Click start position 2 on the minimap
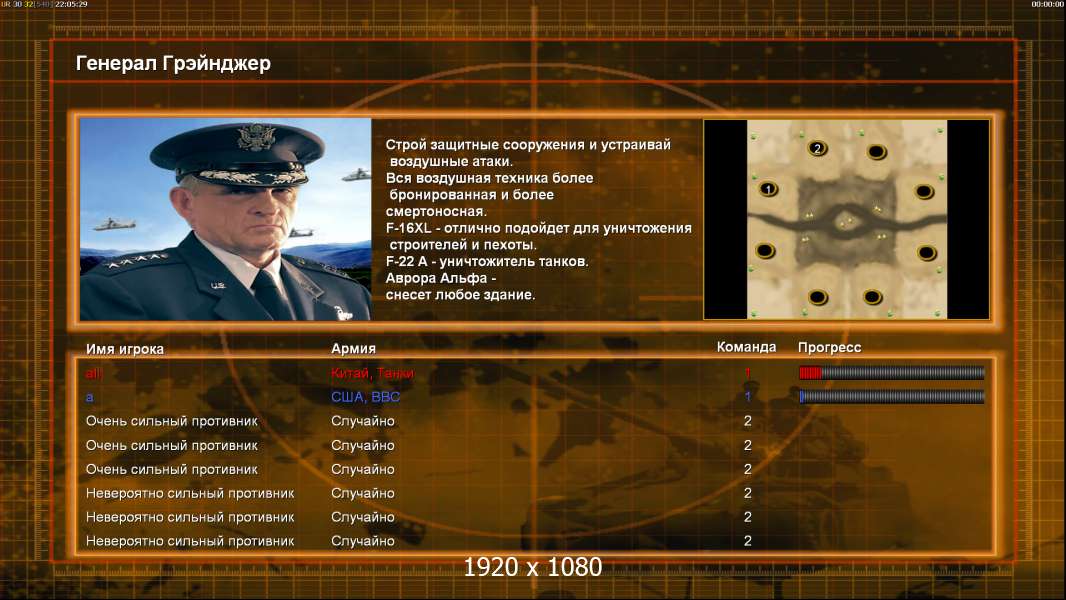Image resolution: width=1066 pixels, height=600 pixels. tap(817, 148)
